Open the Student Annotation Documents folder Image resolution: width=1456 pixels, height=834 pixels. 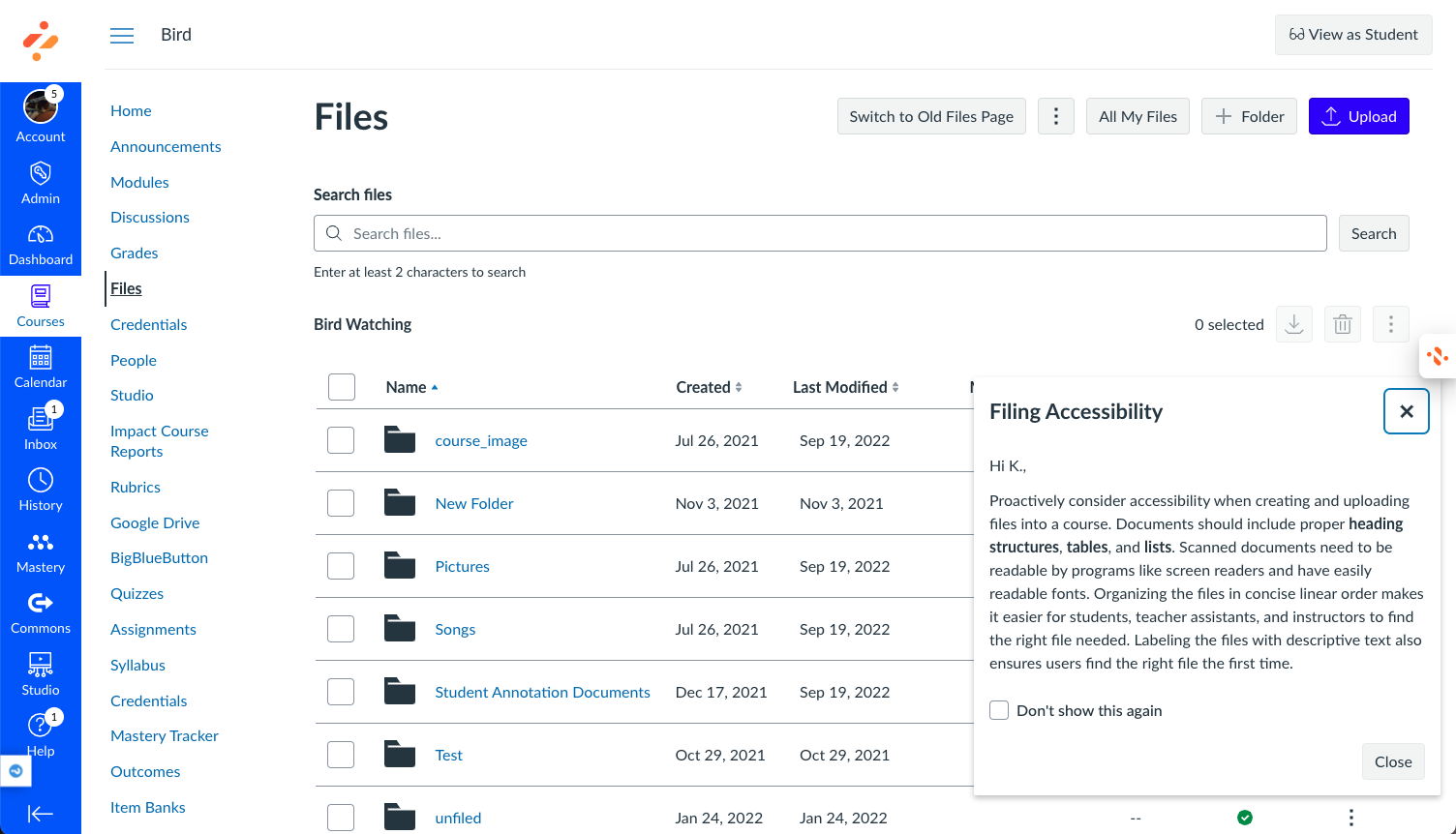(542, 692)
